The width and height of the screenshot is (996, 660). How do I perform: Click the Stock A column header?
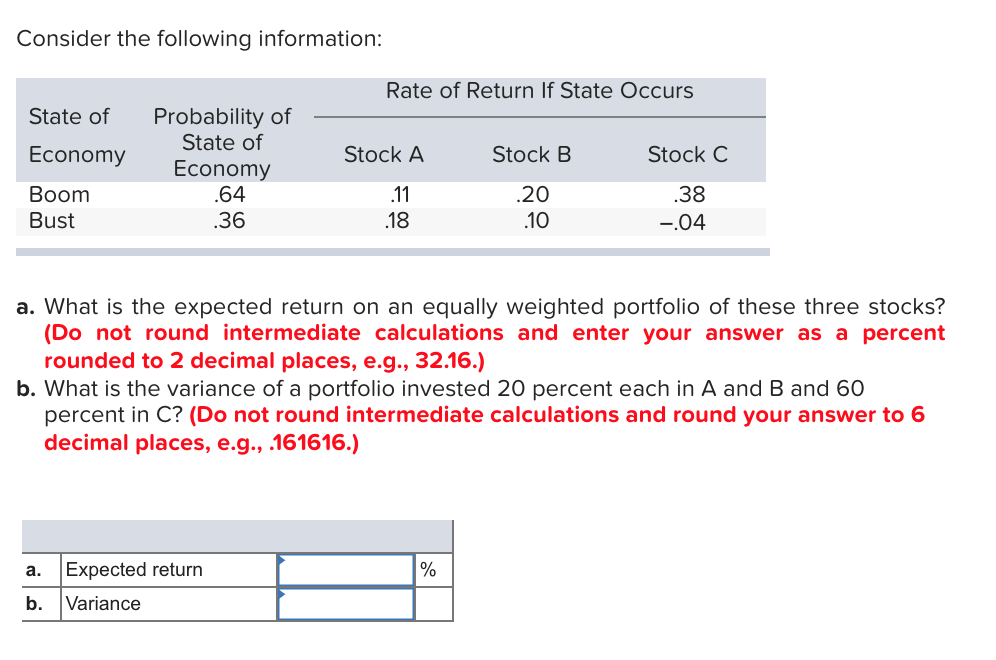[x=383, y=154]
